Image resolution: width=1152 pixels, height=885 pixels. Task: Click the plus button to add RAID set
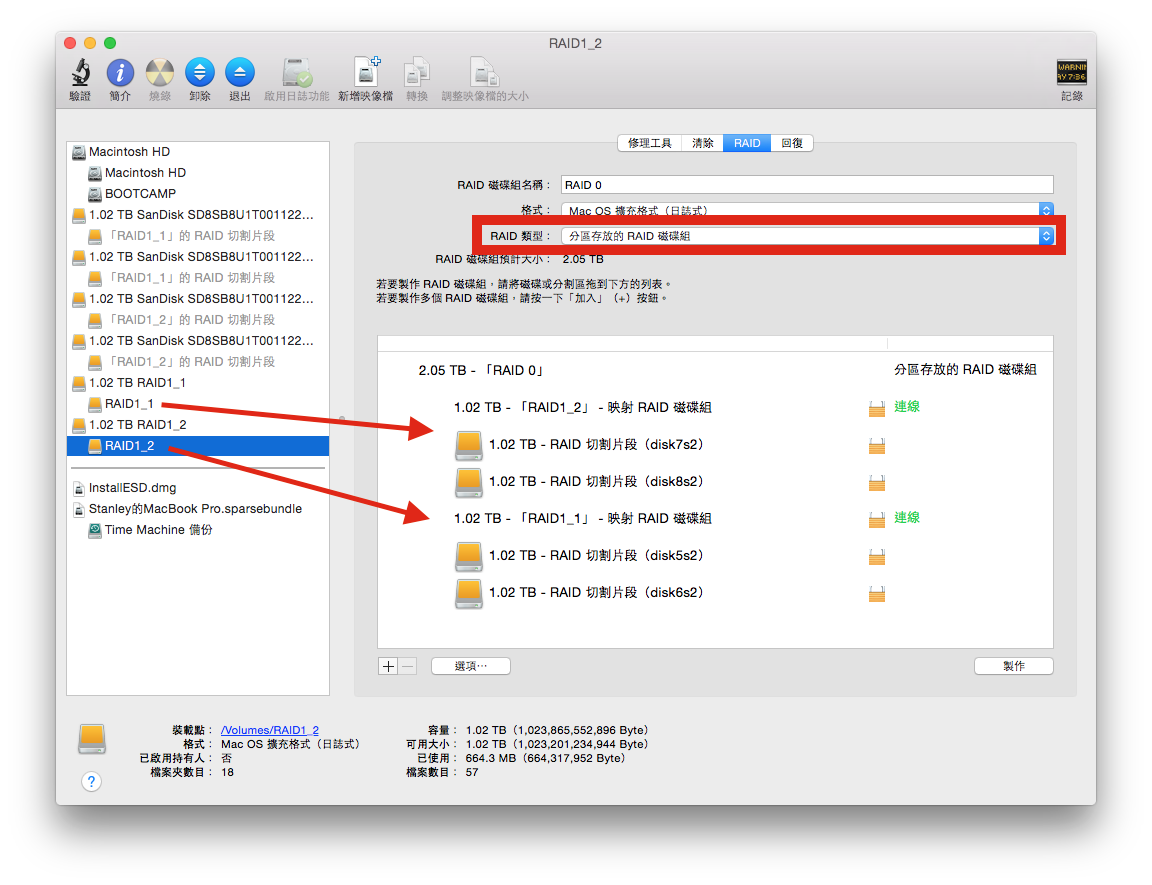tap(388, 666)
